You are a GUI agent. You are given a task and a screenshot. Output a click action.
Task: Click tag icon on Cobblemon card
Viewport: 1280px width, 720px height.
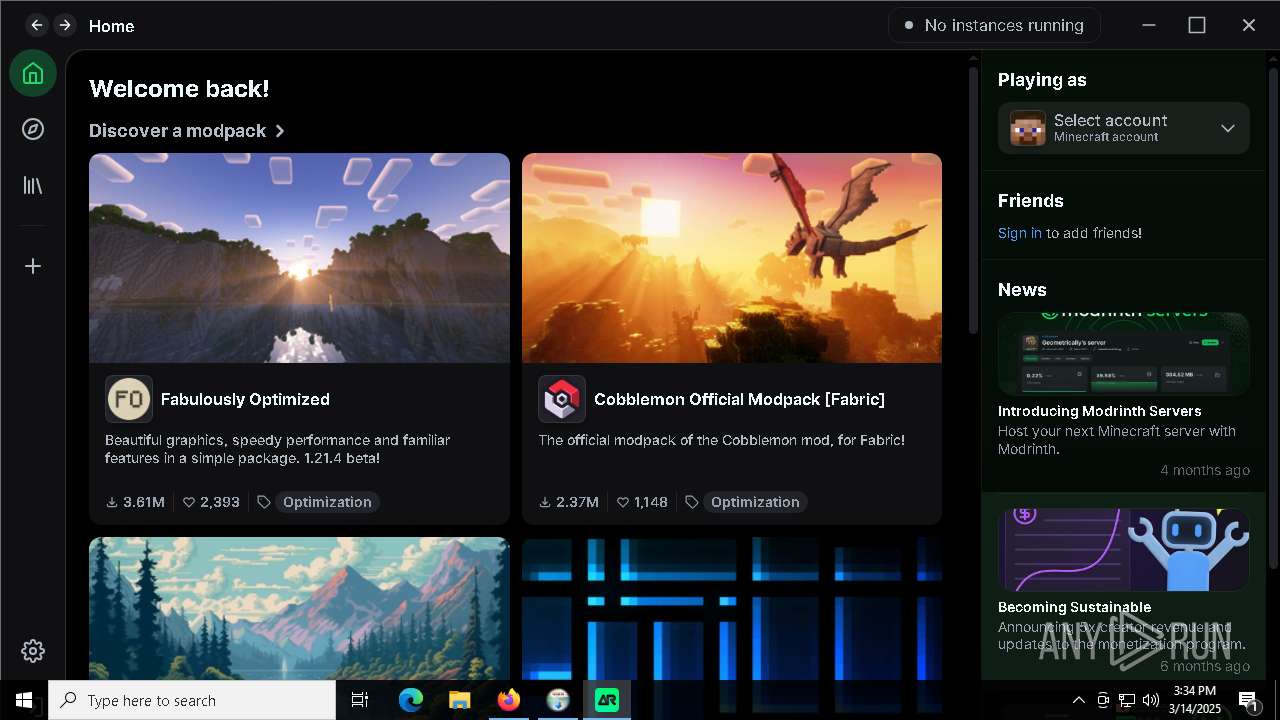point(692,502)
